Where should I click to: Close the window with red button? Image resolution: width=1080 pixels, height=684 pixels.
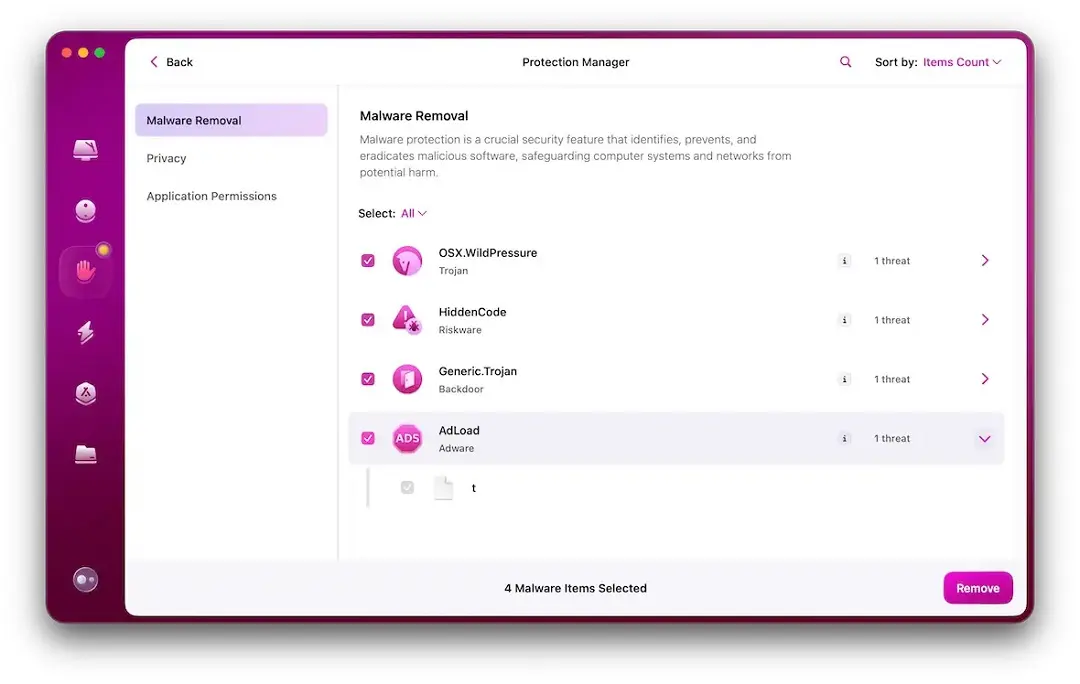click(x=67, y=53)
